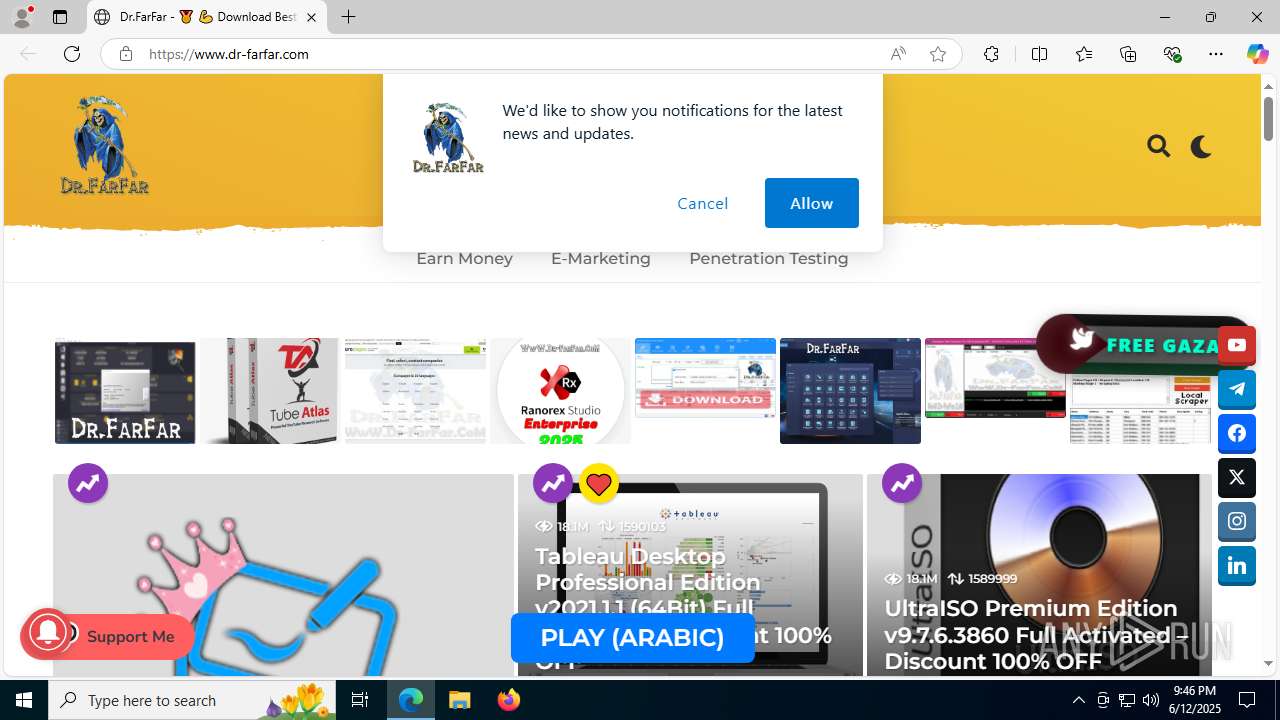Viewport: 1280px width, 720px height.
Task: Open Task View on taskbar
Action: 361,700
